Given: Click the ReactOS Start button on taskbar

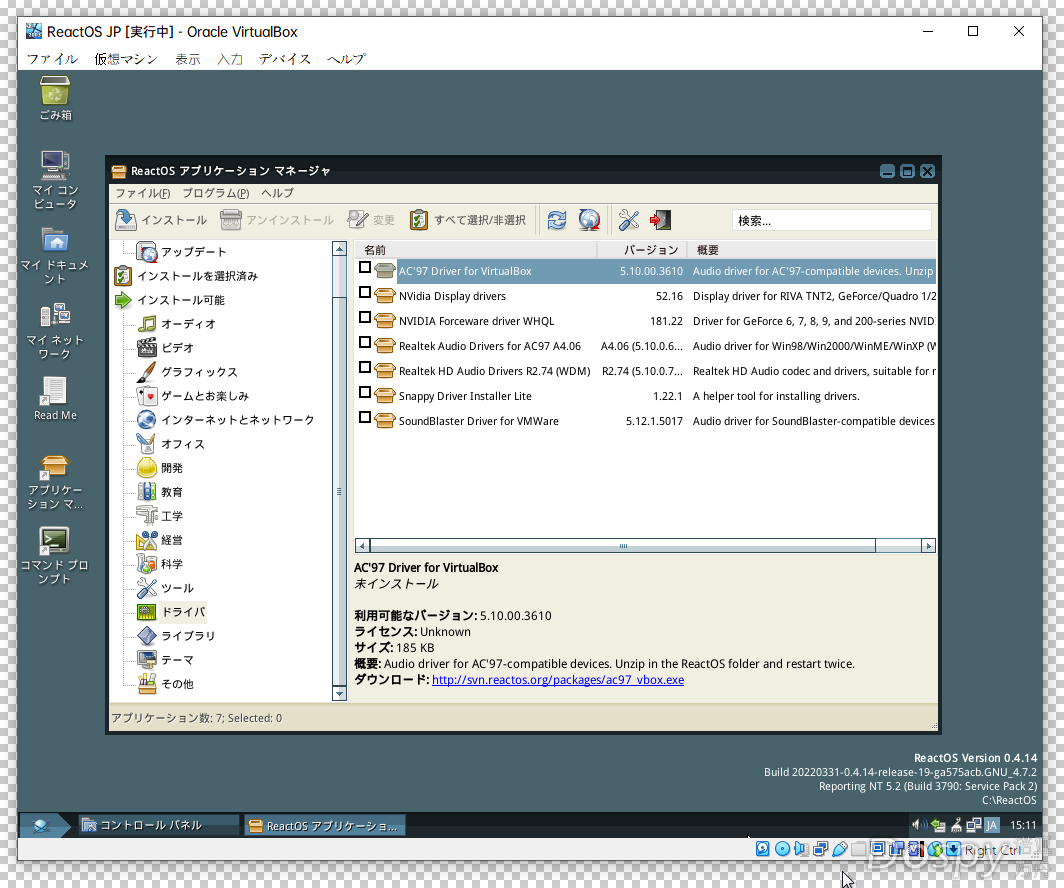Looking at the screenshot, I should tap(44, 825).
